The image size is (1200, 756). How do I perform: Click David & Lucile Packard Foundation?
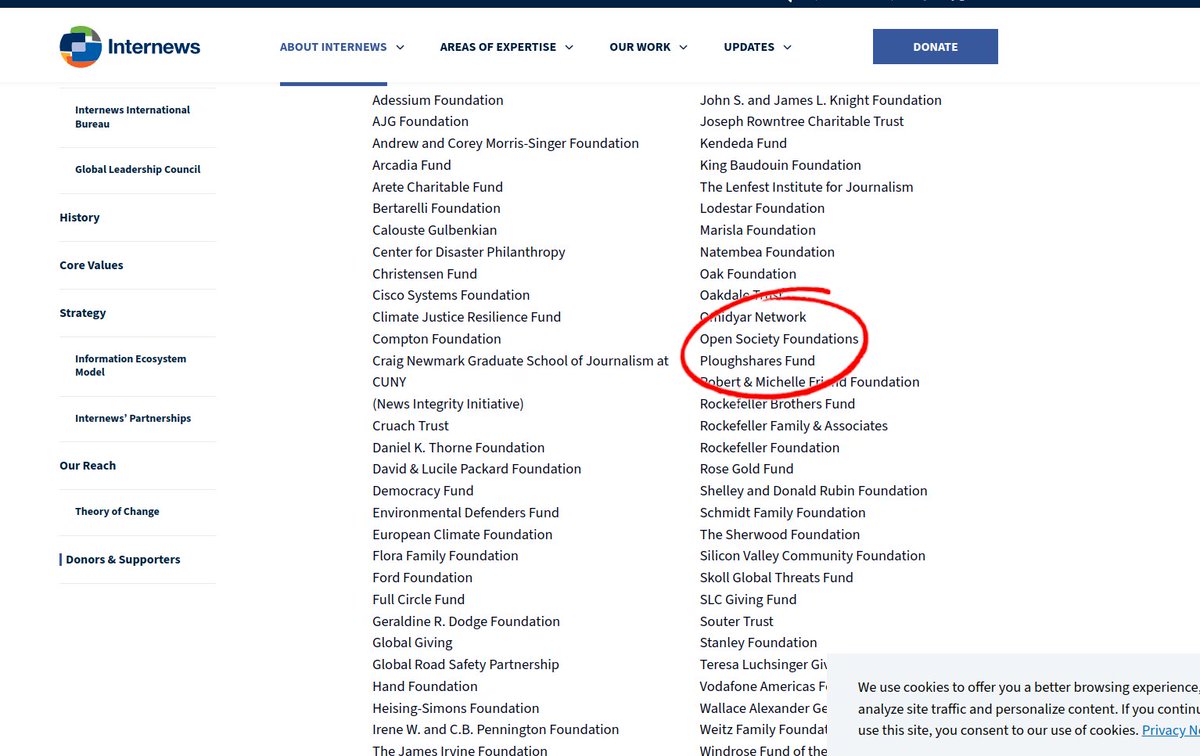(x=477, y=469)
